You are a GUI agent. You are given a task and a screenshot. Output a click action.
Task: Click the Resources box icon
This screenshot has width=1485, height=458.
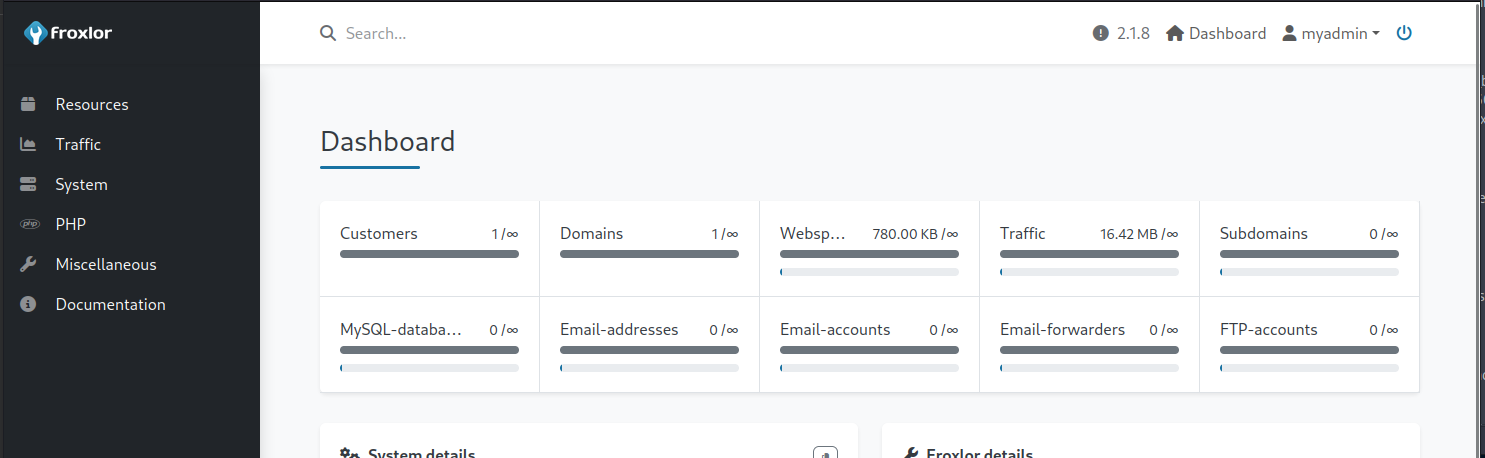point(28,104)
